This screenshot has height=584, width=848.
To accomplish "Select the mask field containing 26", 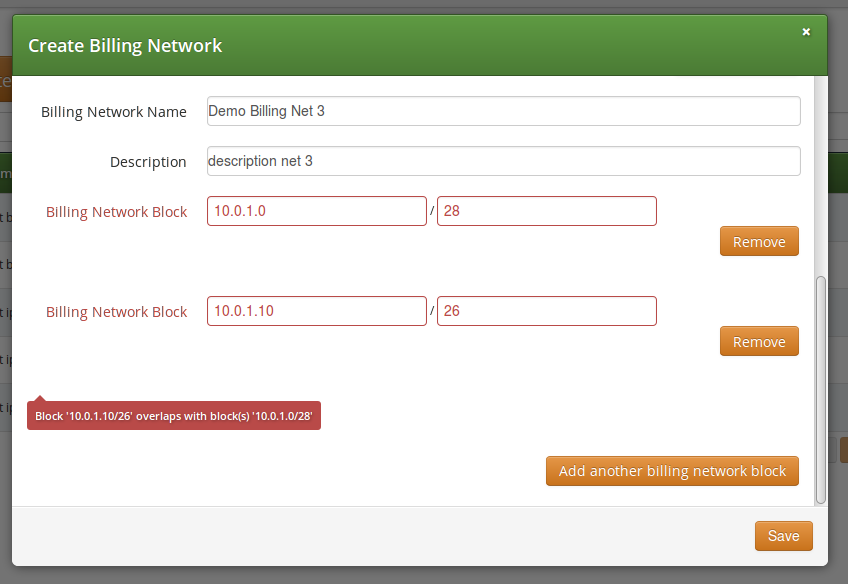I will tap(546, 311).
